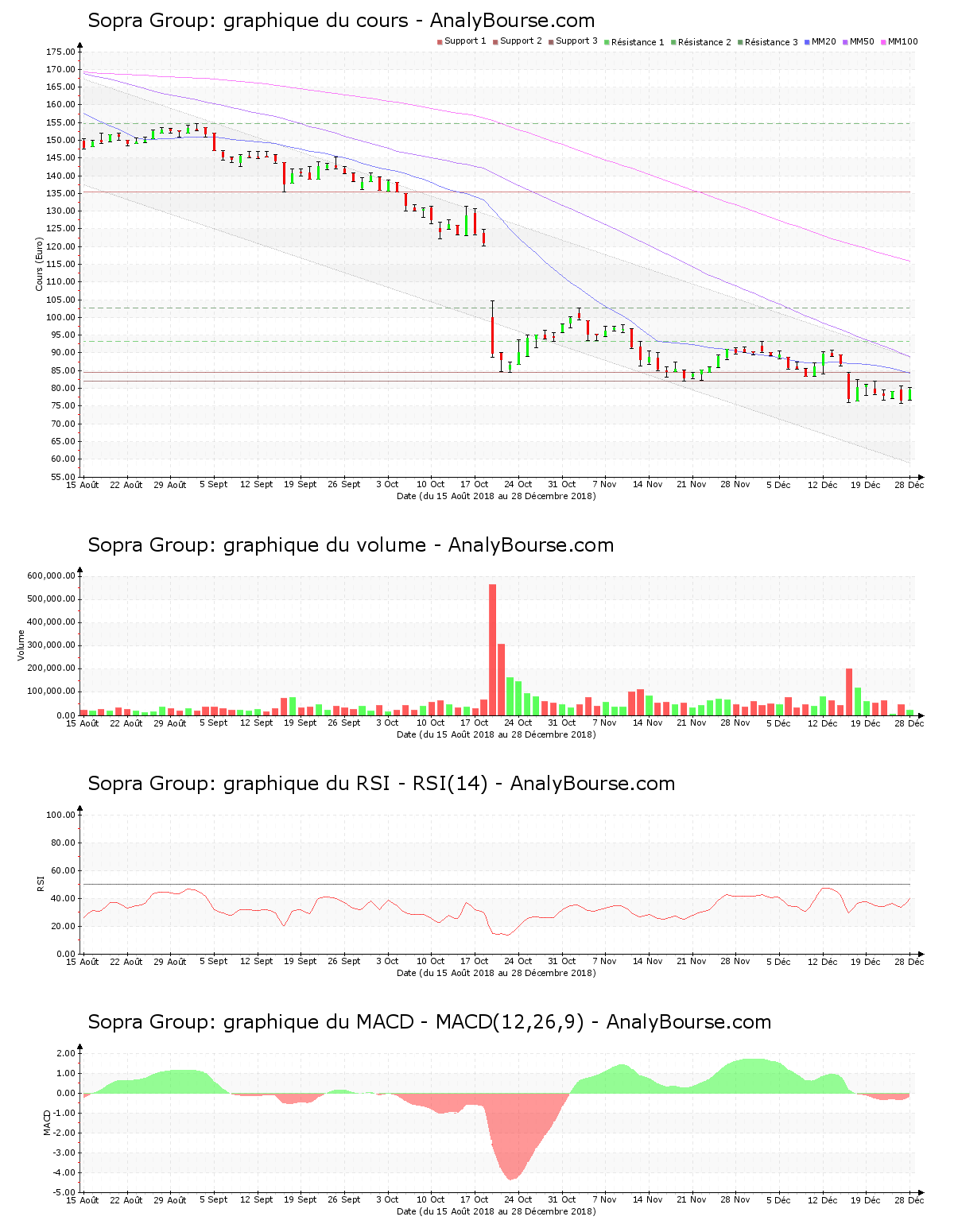Screen dimensions: 954x1232
Task: Select the Support 3 legend entry
Action: (576, 41)
